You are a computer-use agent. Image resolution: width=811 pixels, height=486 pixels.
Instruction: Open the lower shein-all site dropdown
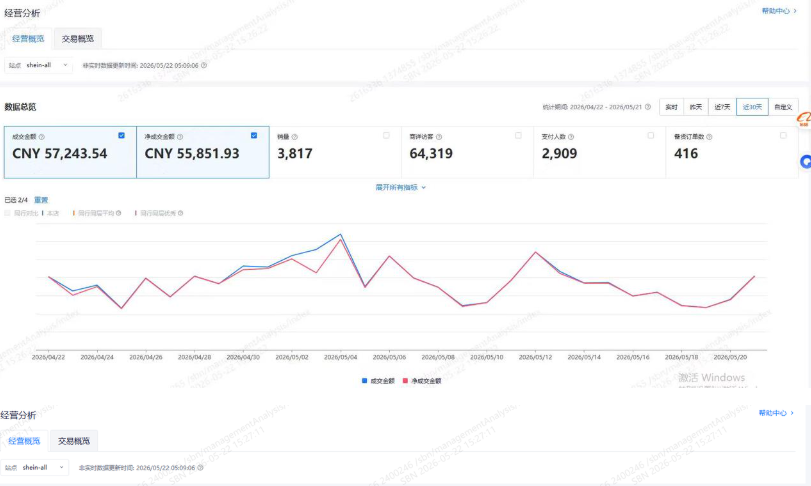pos(35,467)
